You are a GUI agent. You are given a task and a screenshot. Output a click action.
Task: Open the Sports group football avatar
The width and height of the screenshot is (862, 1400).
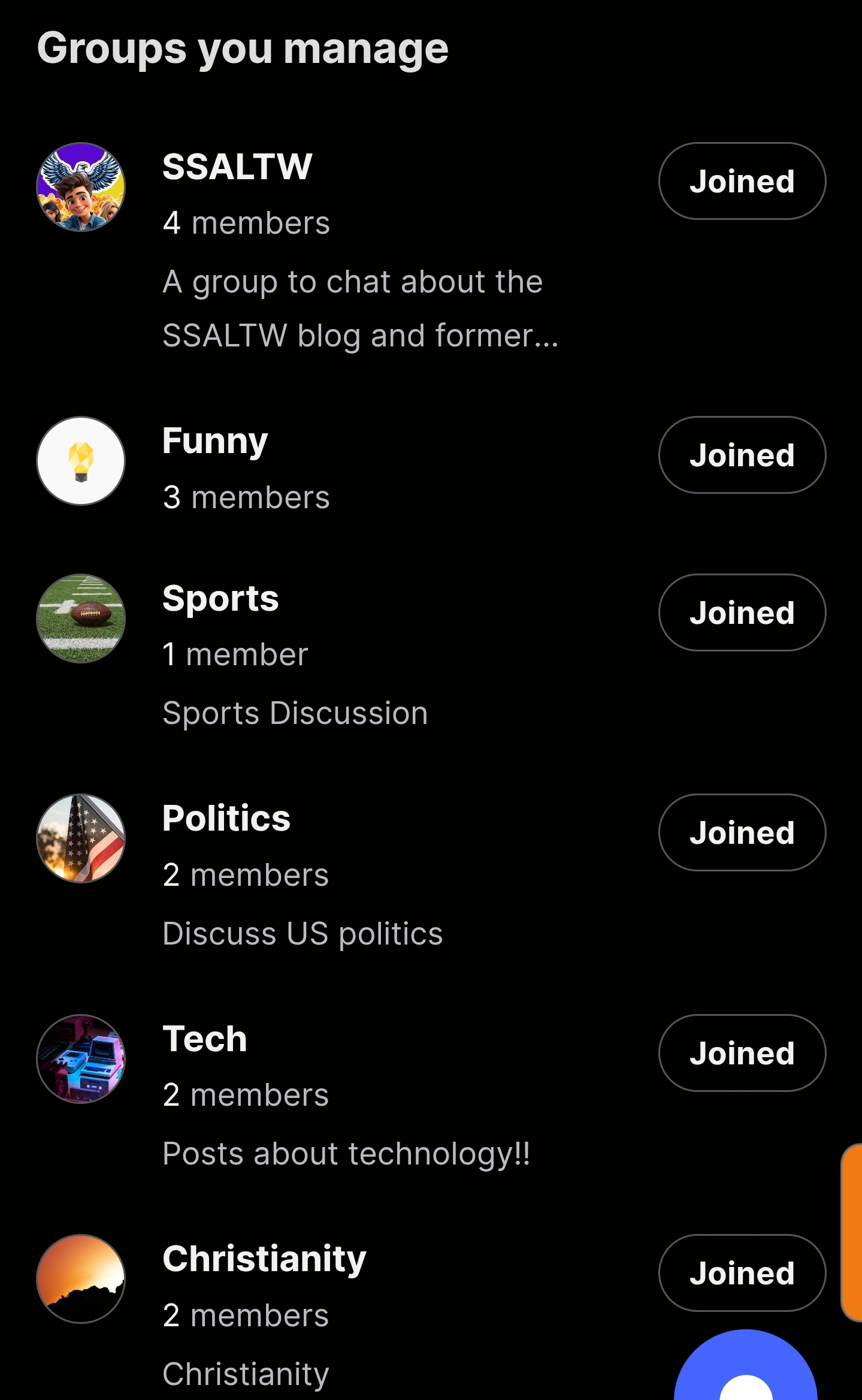(x=81, y=618)
